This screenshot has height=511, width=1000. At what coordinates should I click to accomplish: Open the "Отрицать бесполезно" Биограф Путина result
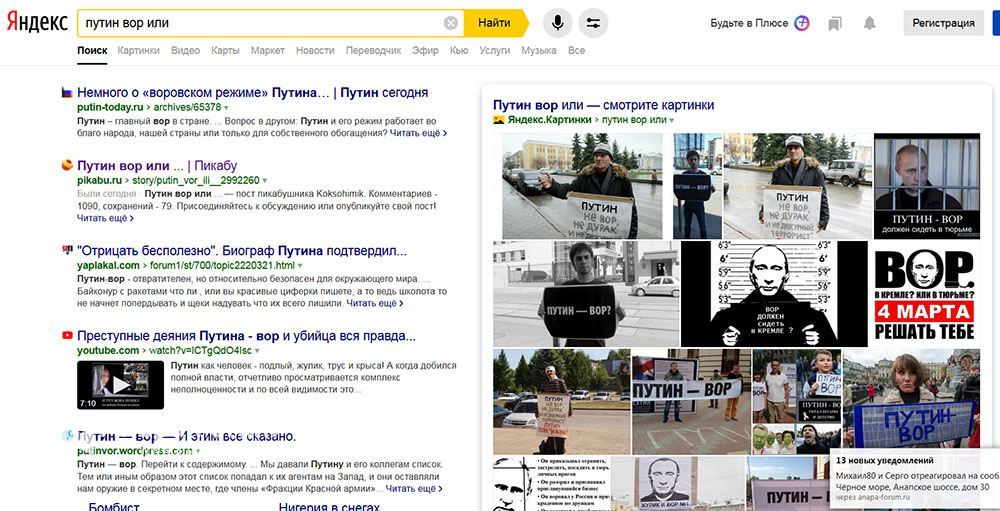[242, 250]
